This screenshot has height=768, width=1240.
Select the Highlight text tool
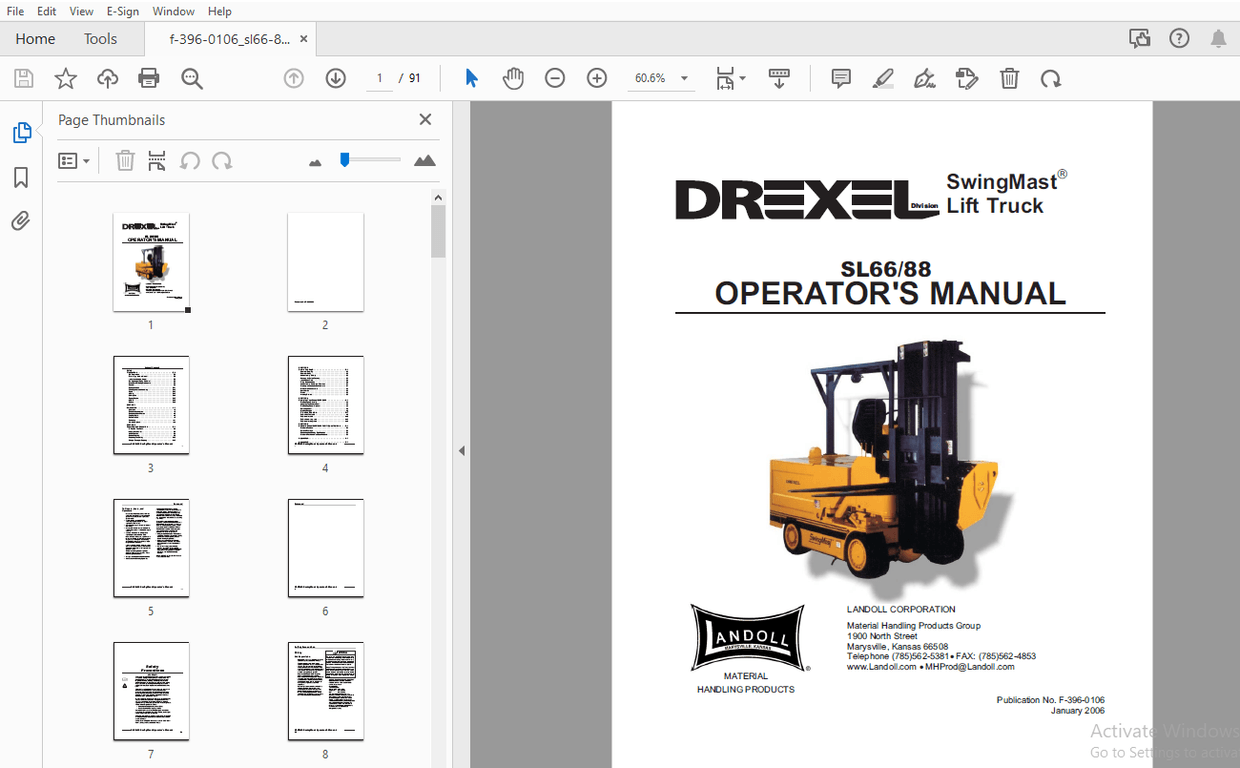[x=883, y=78]
